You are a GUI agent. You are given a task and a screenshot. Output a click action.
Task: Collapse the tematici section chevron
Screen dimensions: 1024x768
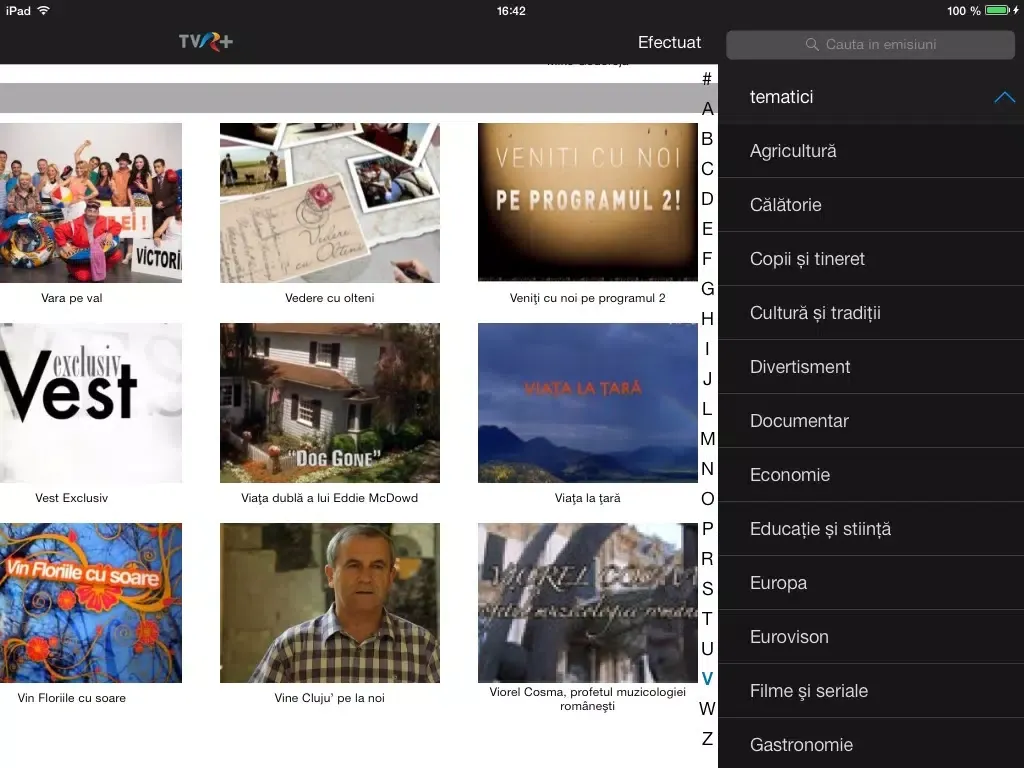point(1004,97)
